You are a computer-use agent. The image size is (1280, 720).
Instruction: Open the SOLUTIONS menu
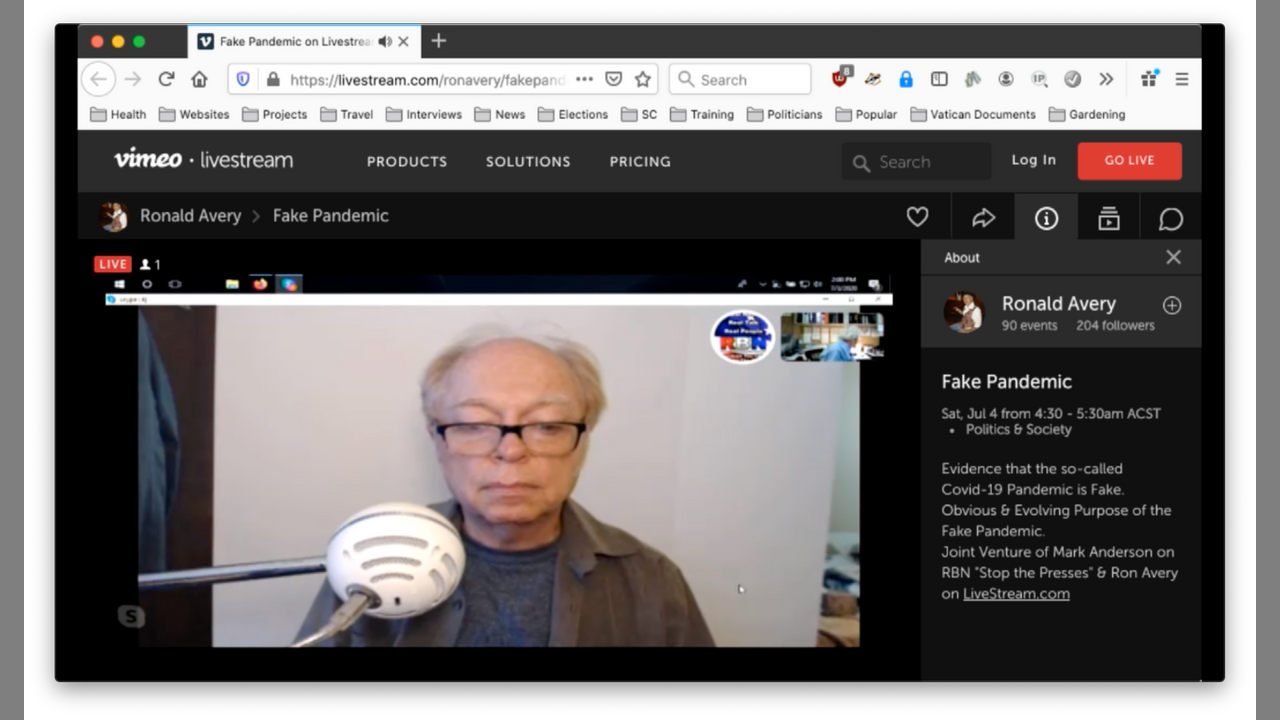[528, 161]
